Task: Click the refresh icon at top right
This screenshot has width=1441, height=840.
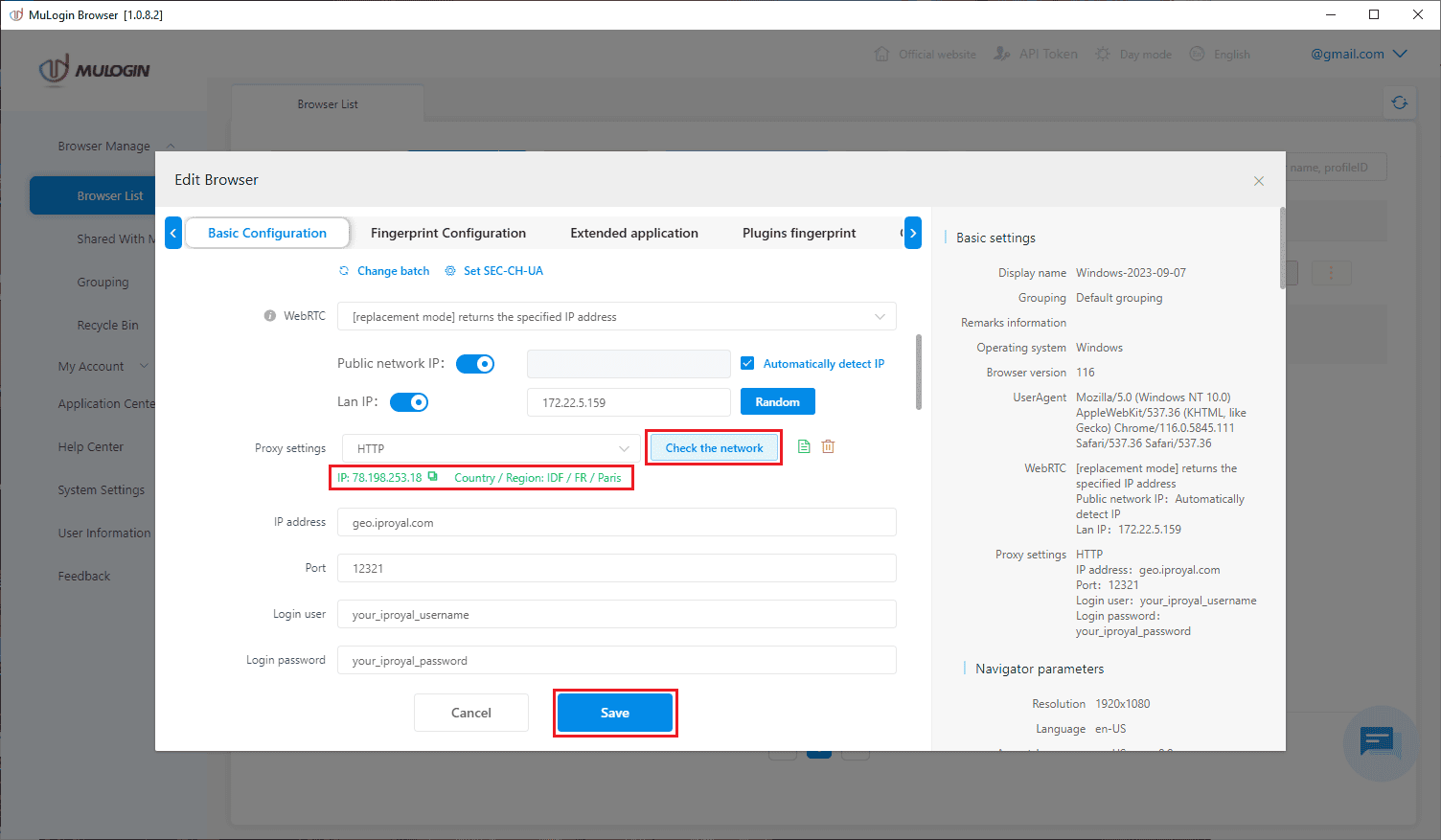Action: click(x=1400, y=102)
